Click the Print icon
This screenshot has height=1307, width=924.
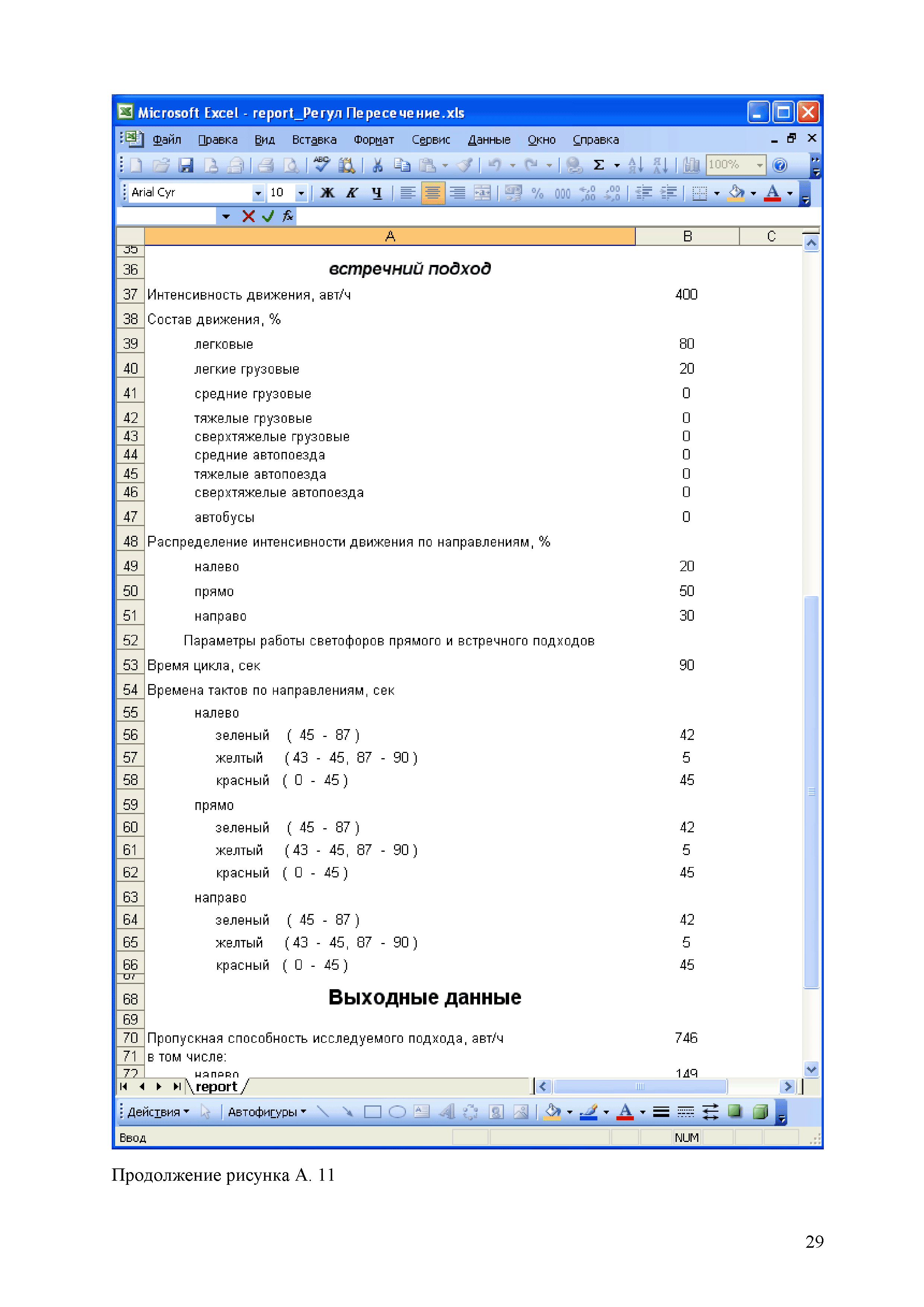265,165
